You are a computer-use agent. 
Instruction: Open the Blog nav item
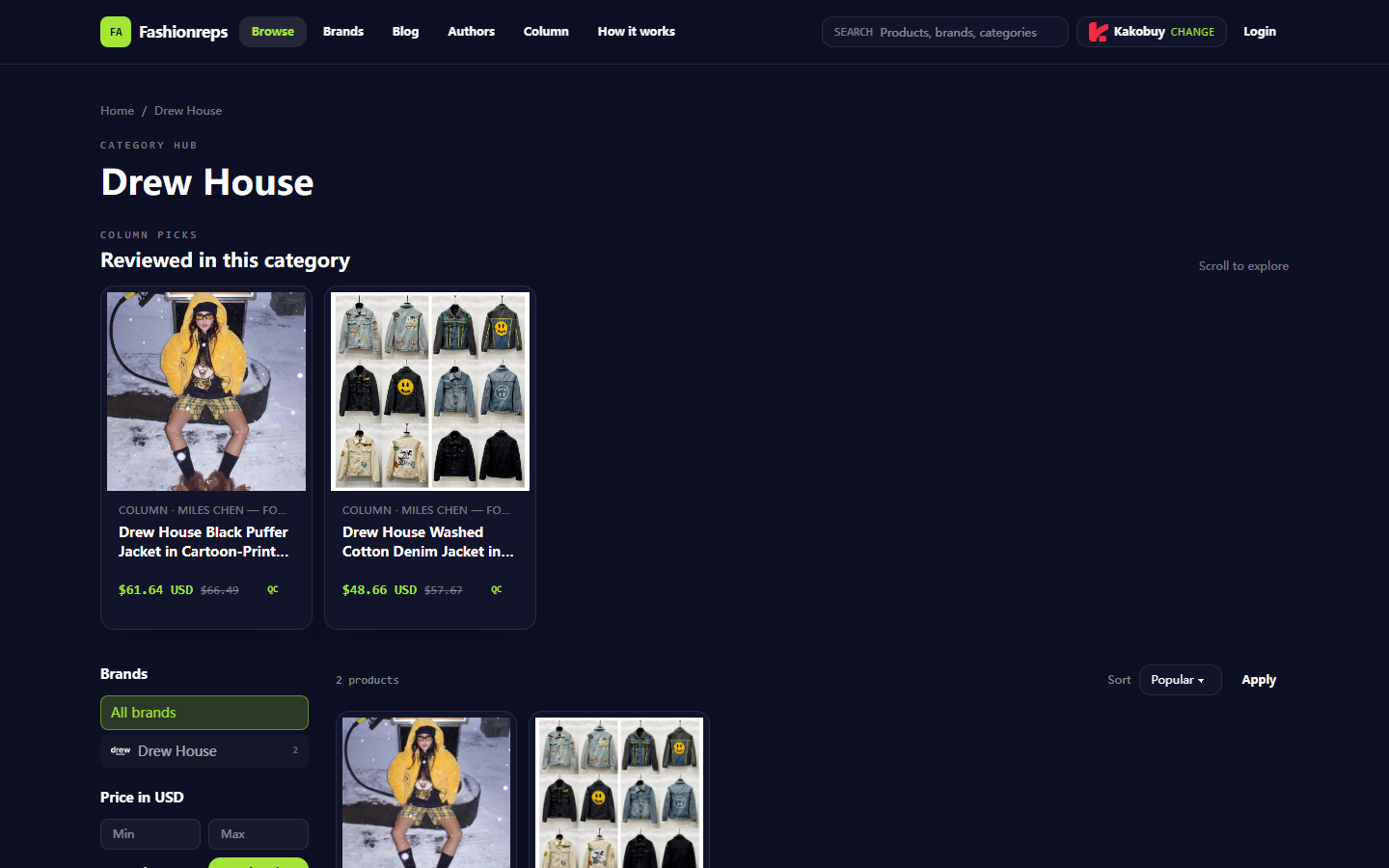point(405,32)
